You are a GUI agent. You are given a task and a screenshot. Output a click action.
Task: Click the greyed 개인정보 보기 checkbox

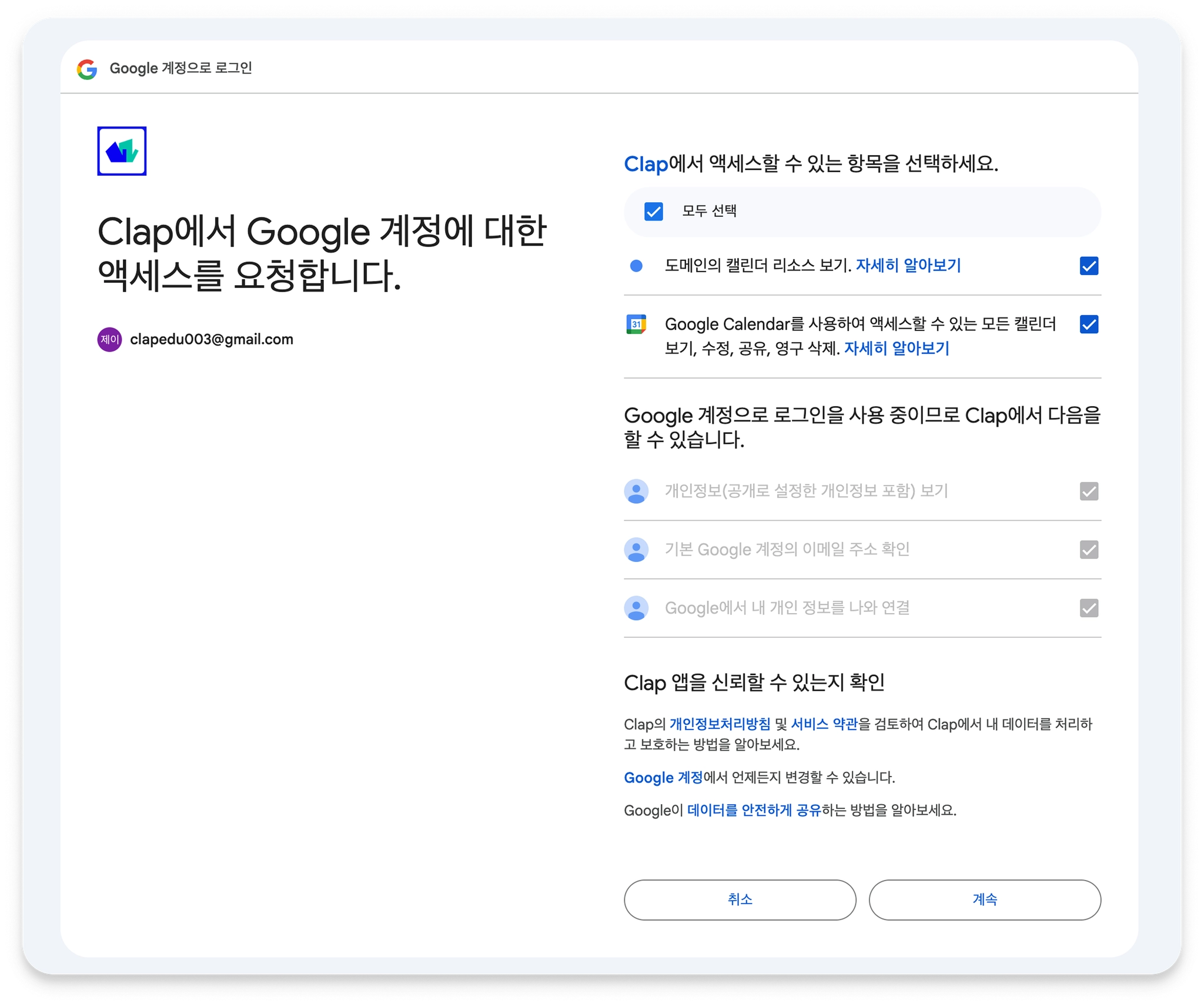1089,491
